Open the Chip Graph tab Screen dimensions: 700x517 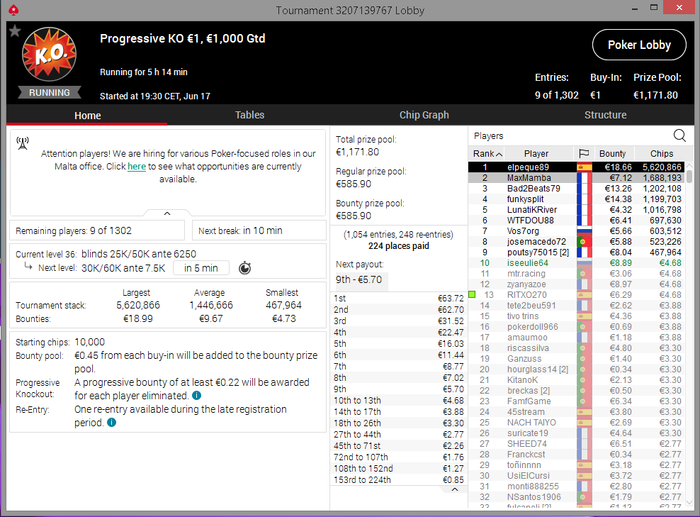coord(424,115)
